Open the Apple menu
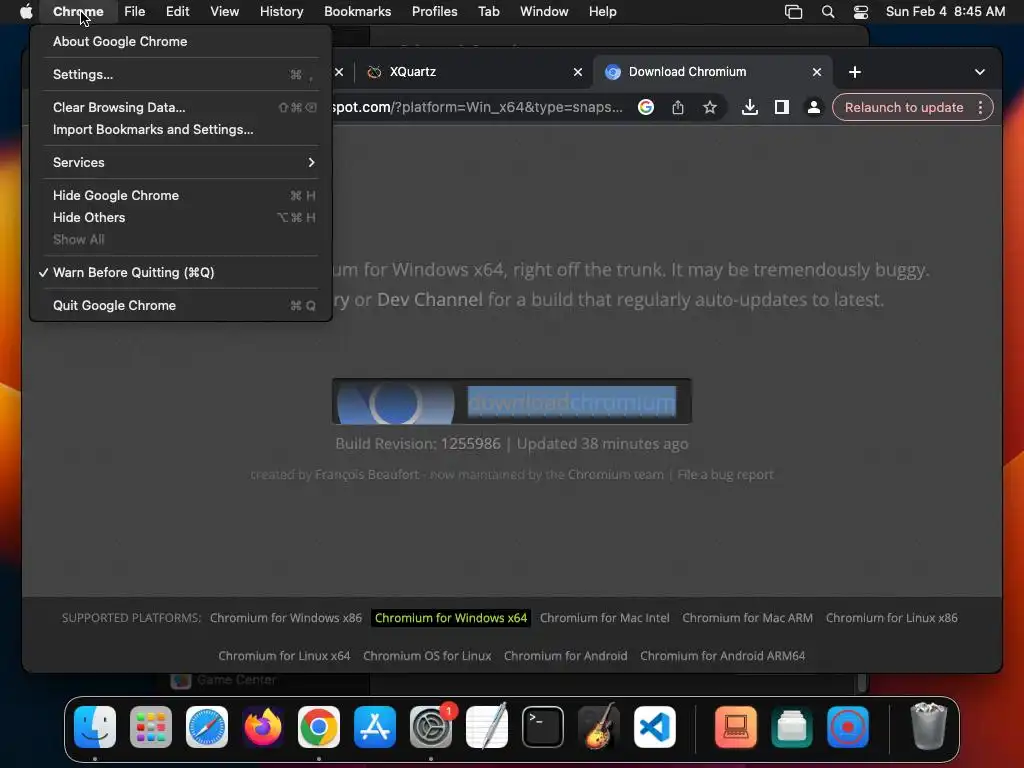The height and width of the screenshot is (768, 1024). [25, 12]
